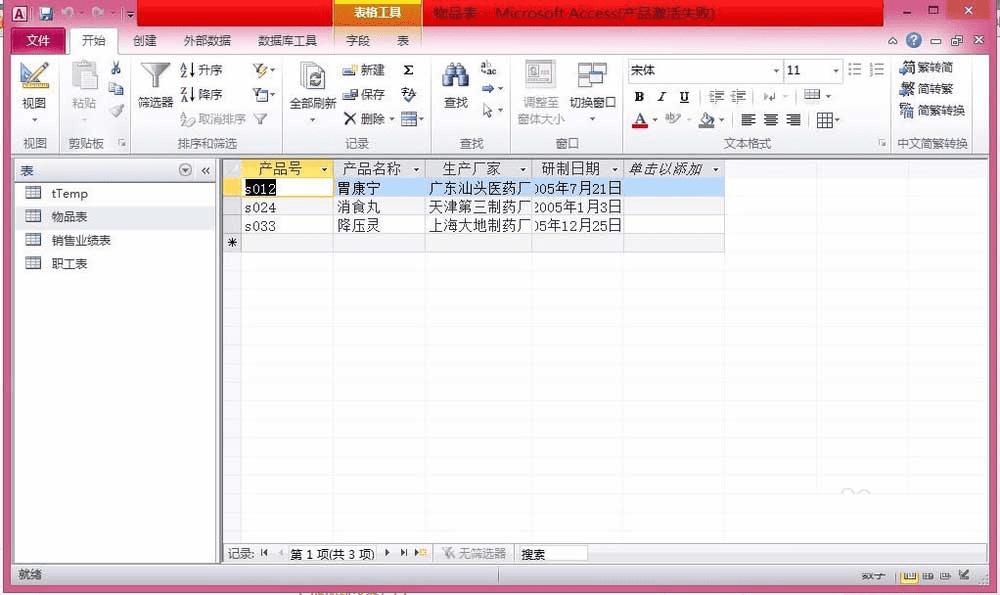Click the Cut scissors icon
This screenshot has width=1000, height=595.
tap(116, 68)
